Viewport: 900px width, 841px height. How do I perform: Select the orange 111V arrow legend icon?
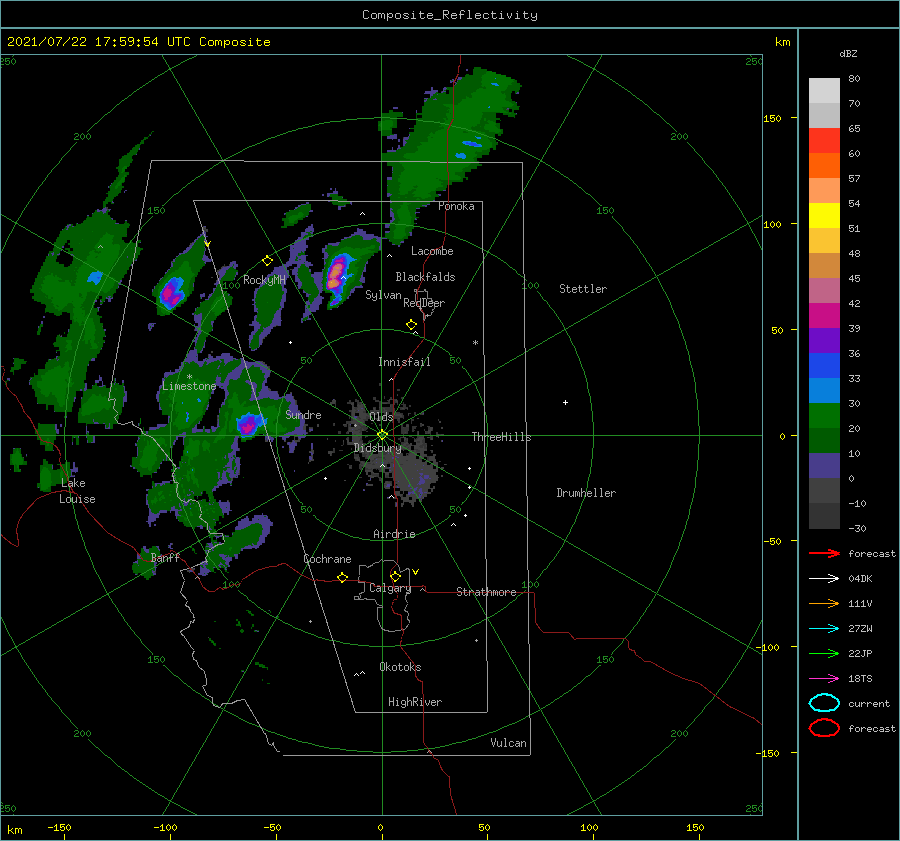pyautogui.click(x=824, y=603)
